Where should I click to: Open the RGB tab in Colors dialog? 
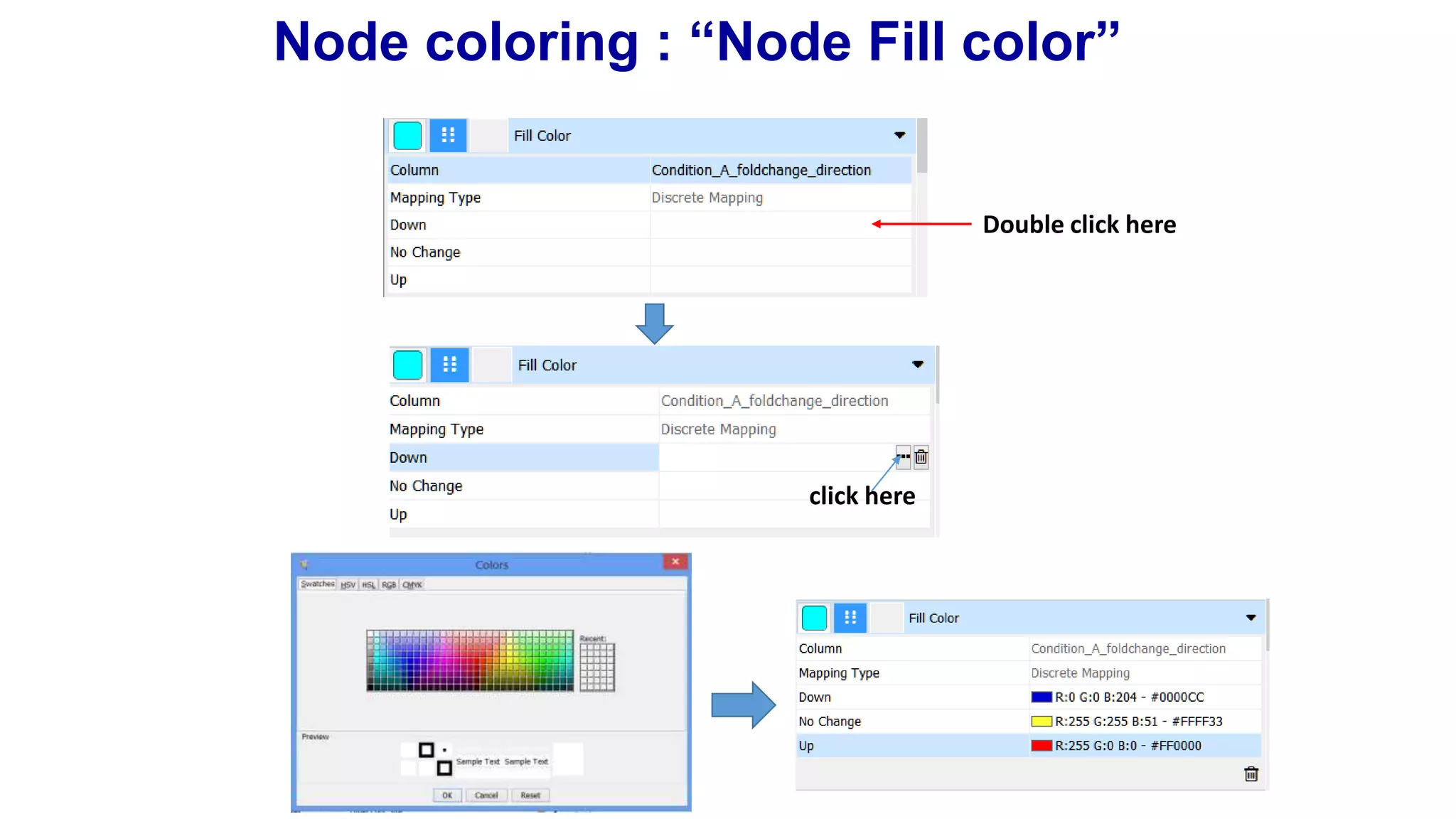[x=389, y=585]
